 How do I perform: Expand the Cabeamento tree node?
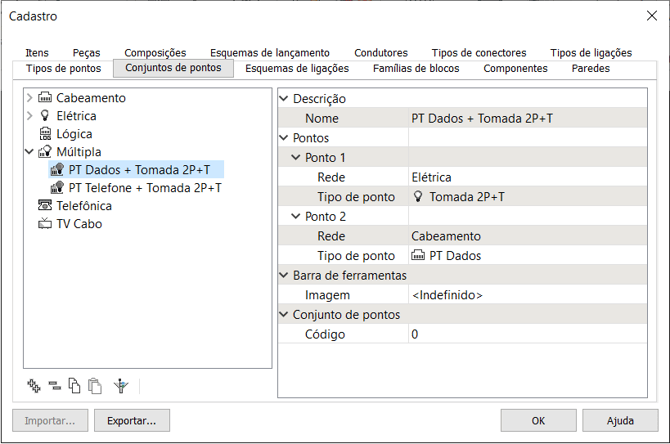point(29,98)
